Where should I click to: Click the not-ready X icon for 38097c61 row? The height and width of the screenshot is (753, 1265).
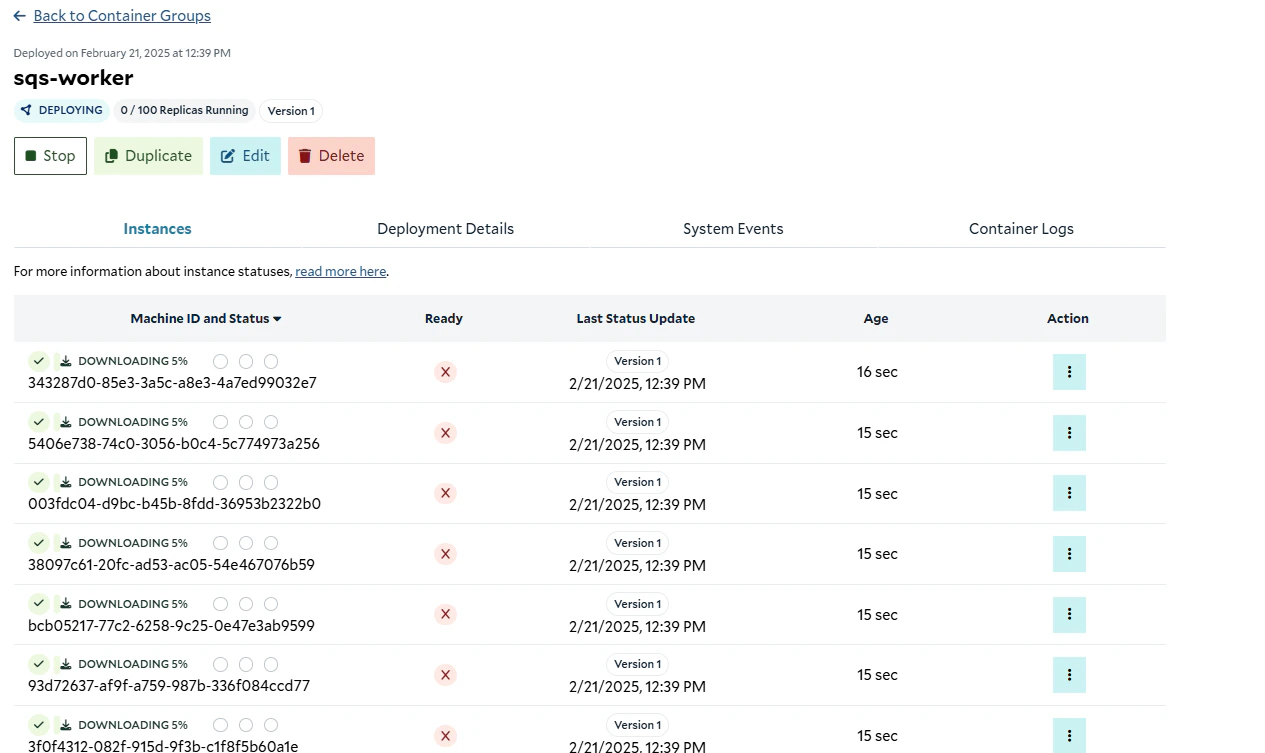(x=445, y=554)
